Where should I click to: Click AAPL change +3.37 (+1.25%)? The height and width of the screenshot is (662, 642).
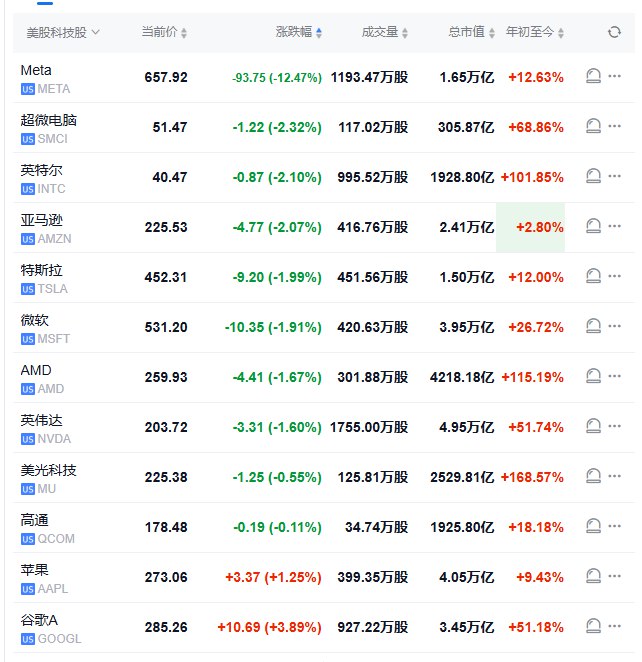pos(273,577)
